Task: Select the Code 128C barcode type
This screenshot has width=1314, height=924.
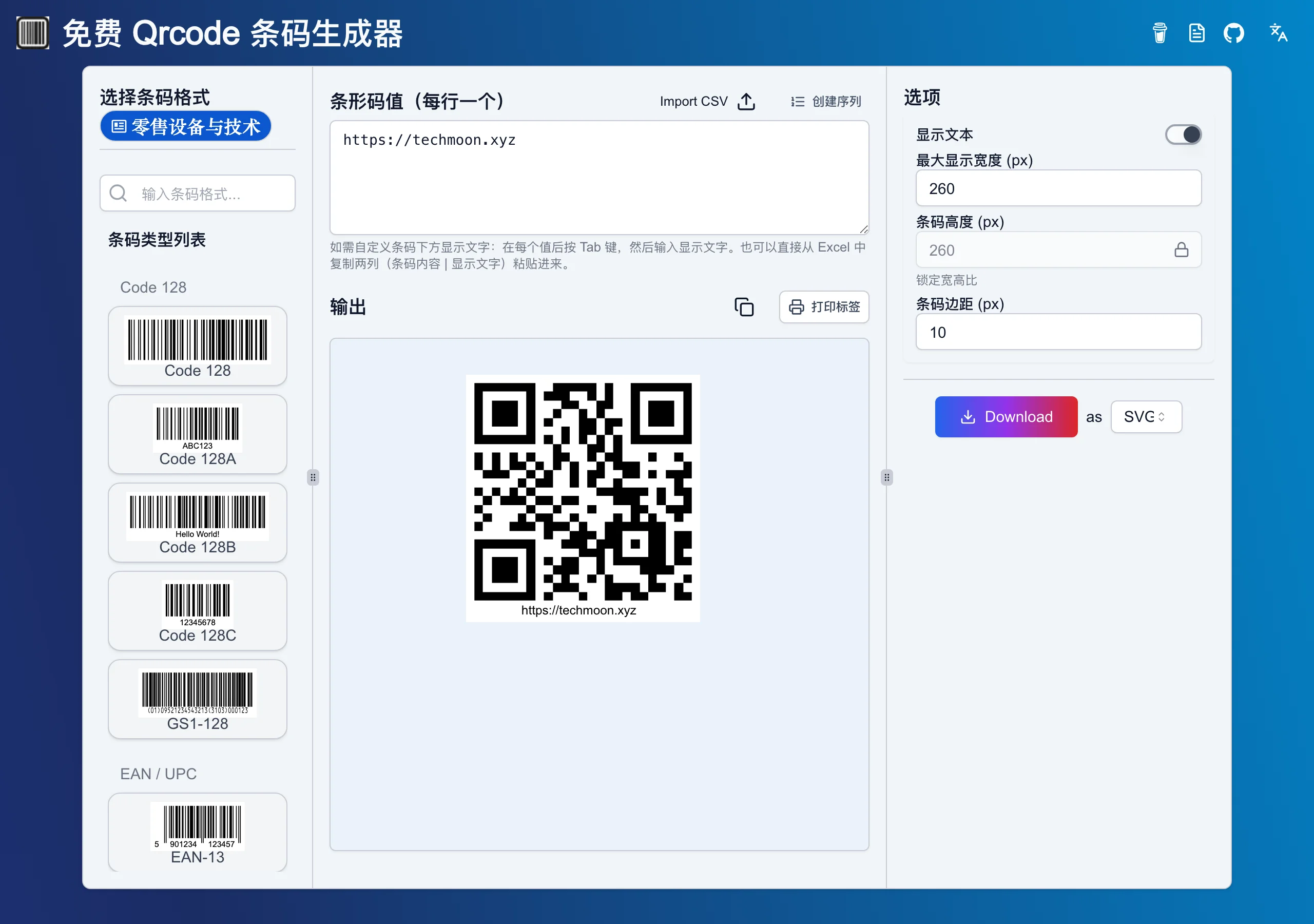Action: pyautogui.click(x=198, y=610)
